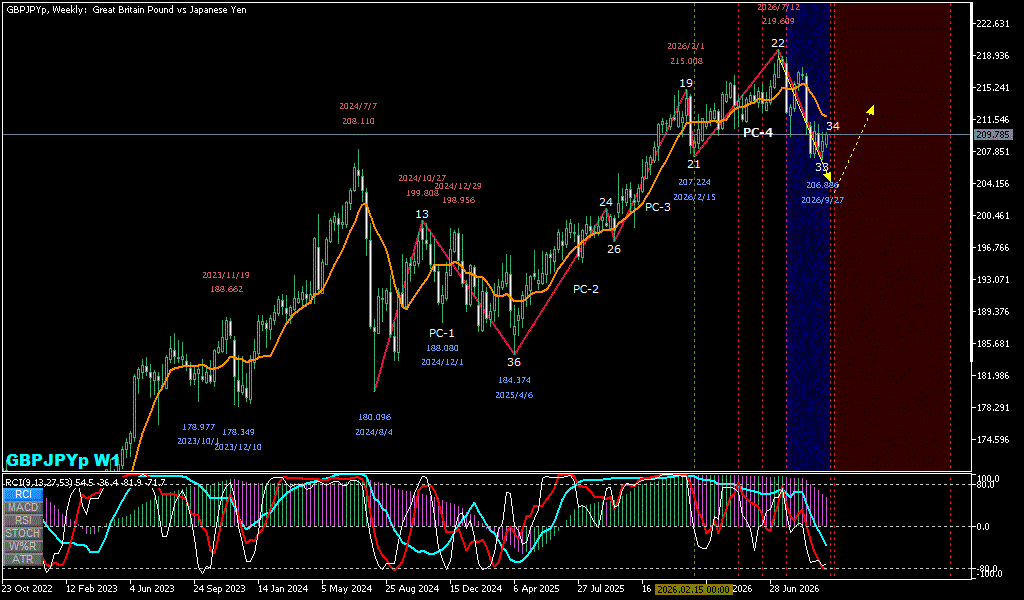Switch to the ATR indicator button
This screenshot has height=600, width=1024.
(23, 560)
